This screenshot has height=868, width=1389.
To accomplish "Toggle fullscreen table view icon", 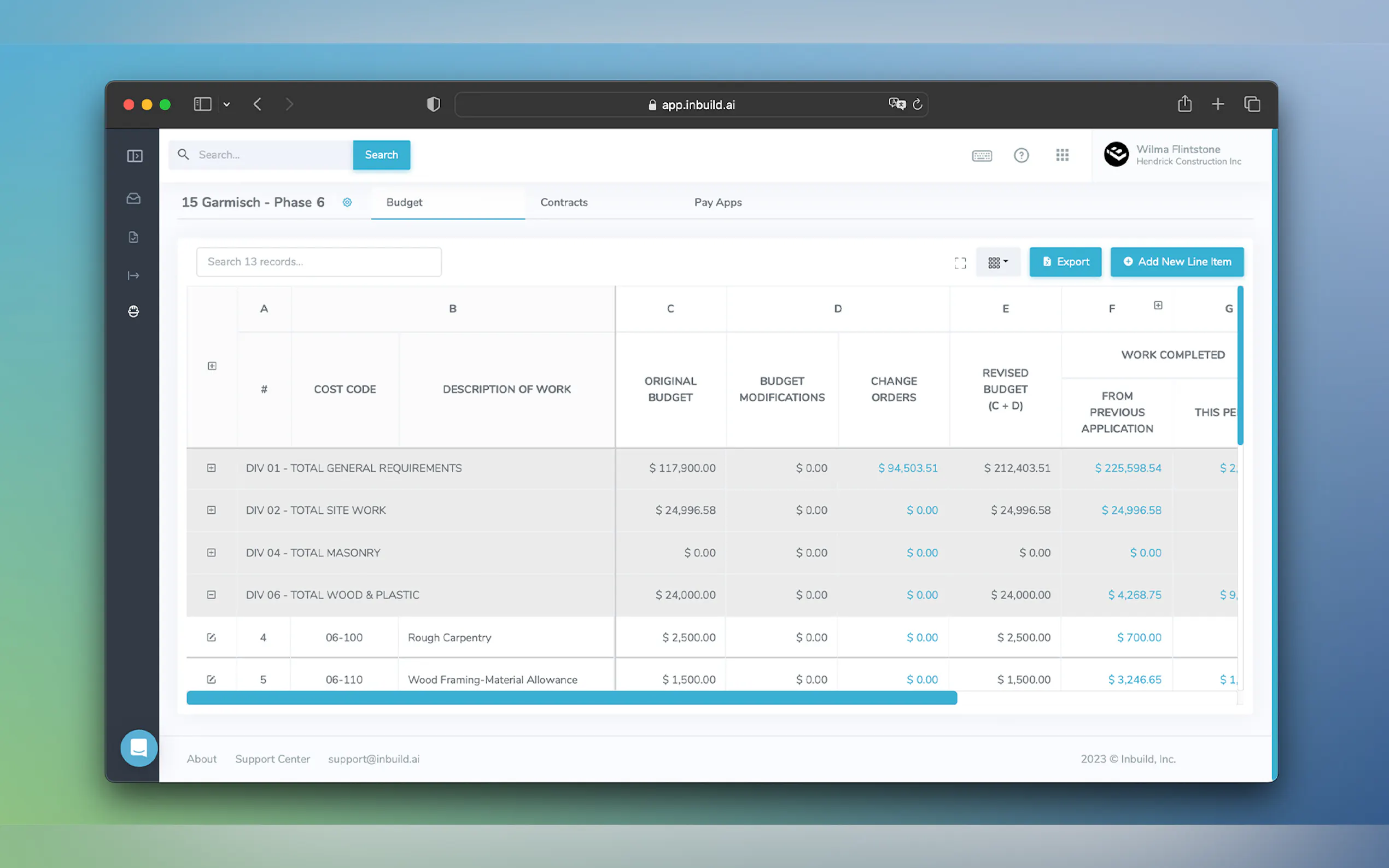I will pos(960,263).
